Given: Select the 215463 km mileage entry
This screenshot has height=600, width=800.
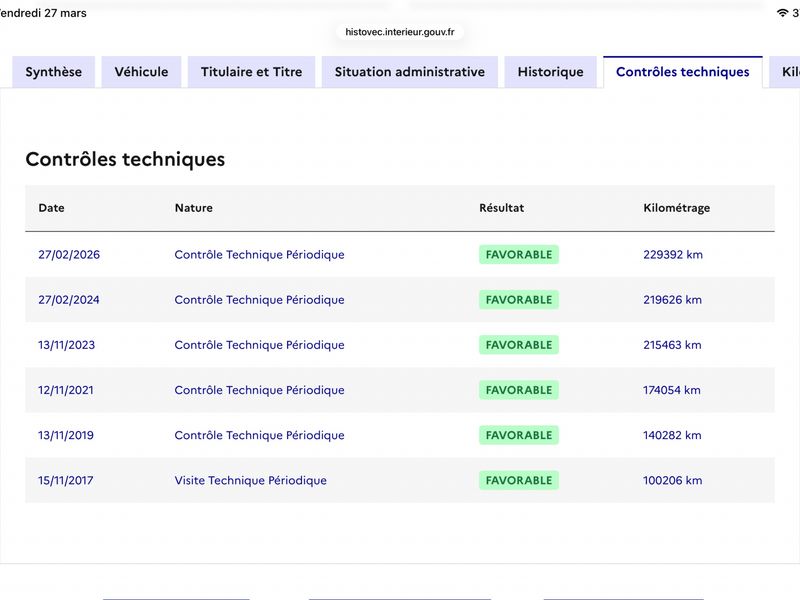Looking at the screenshot, I should [x=672, y=345].
